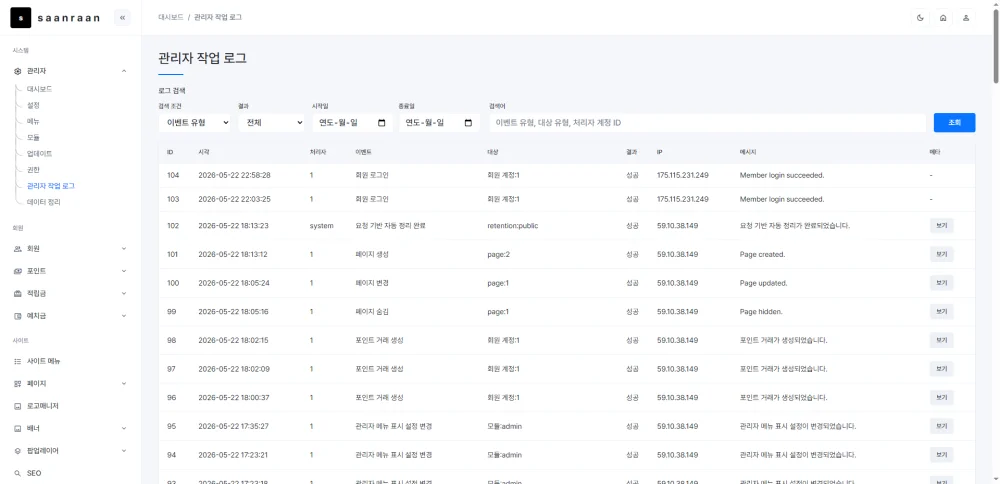Click 보기 for log ID 100
Viewport: 1000px width, 484px height.
tap(941, 283)
